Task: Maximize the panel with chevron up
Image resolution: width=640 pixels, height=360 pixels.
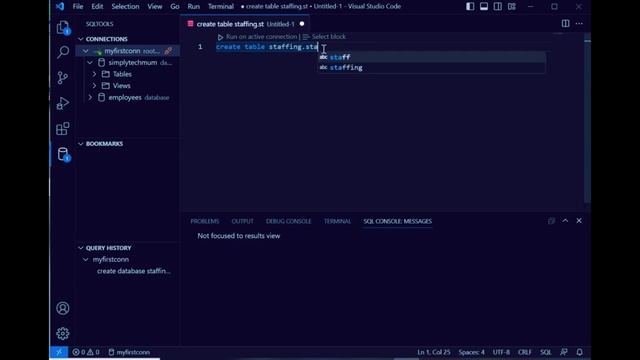Action: point(565,220)
